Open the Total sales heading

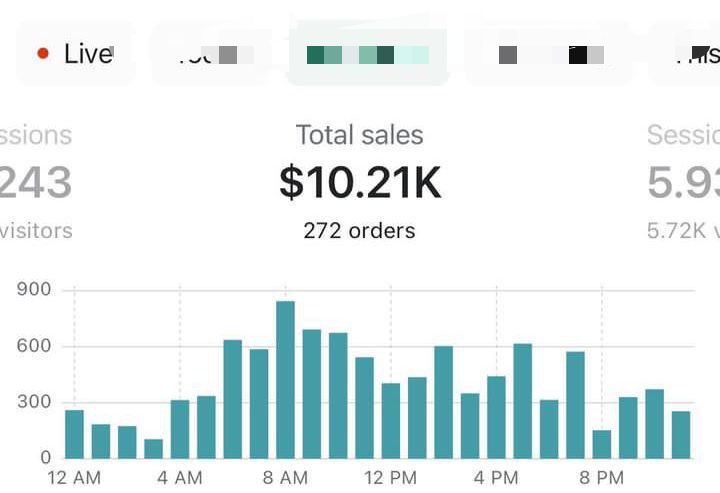(359, 135)
